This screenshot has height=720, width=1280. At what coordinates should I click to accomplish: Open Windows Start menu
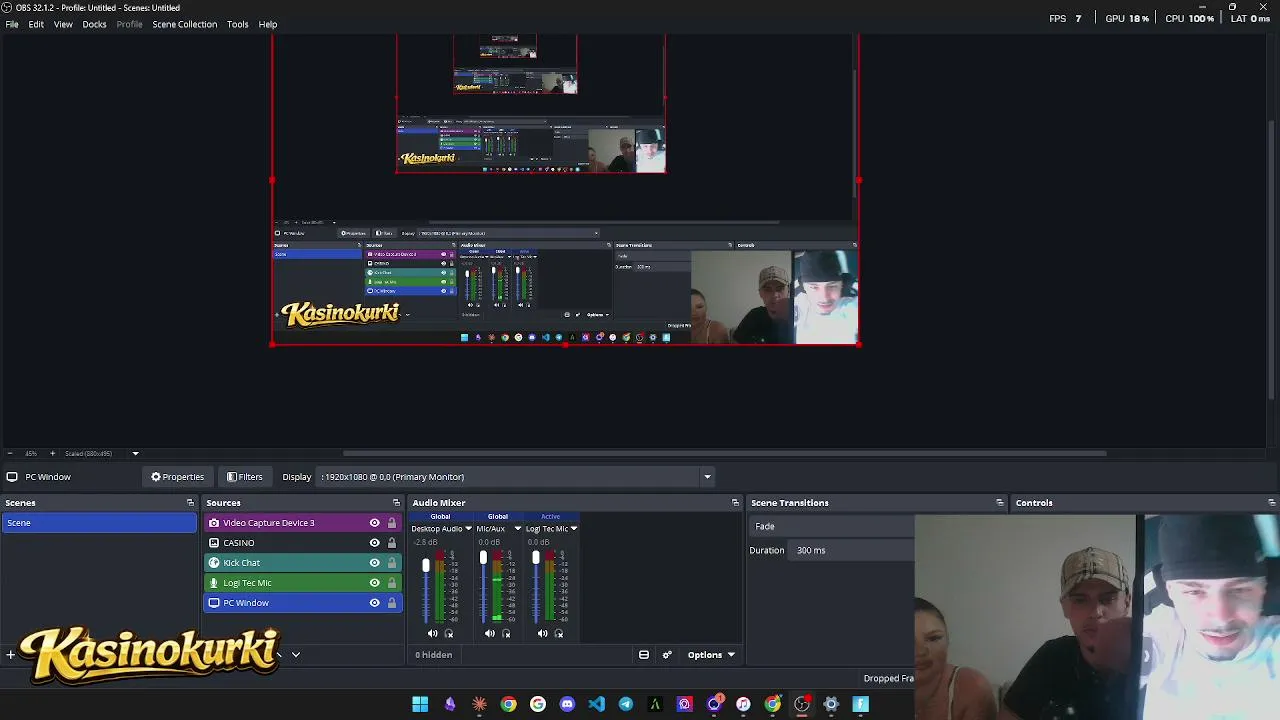420,704
